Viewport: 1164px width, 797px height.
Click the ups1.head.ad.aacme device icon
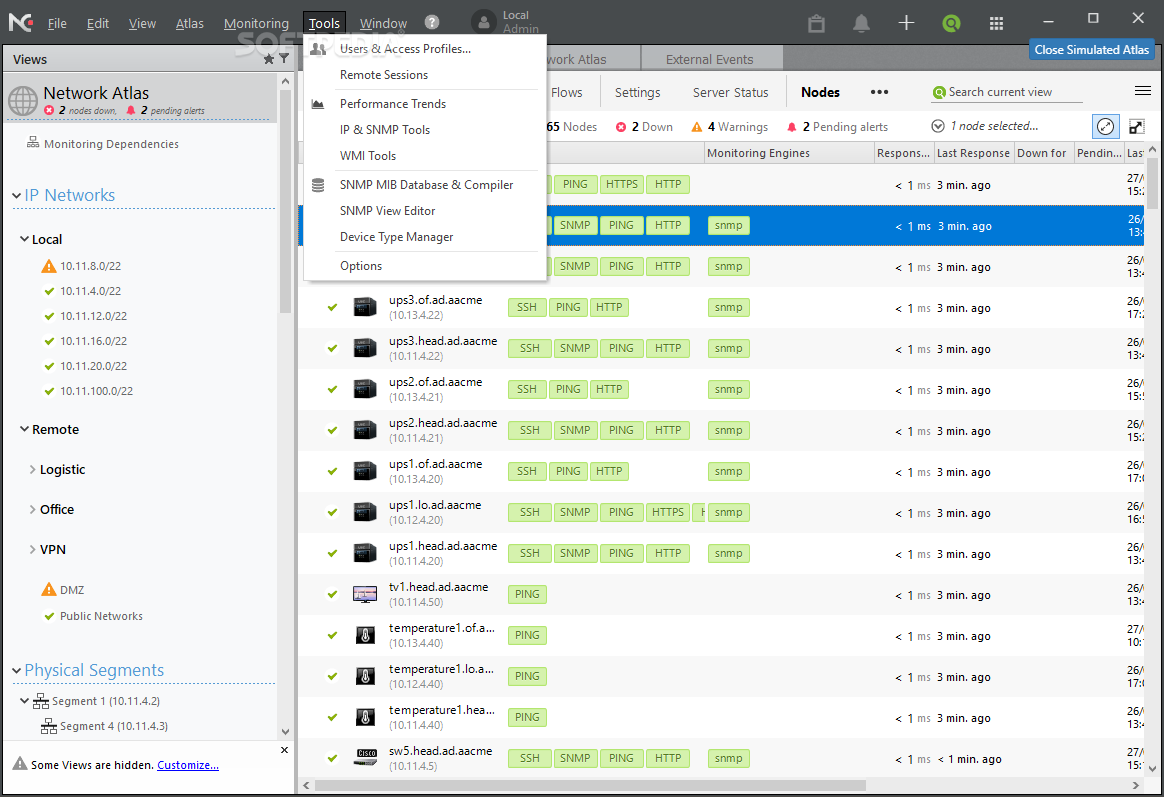pyautogui.click(x=364, y=553)
